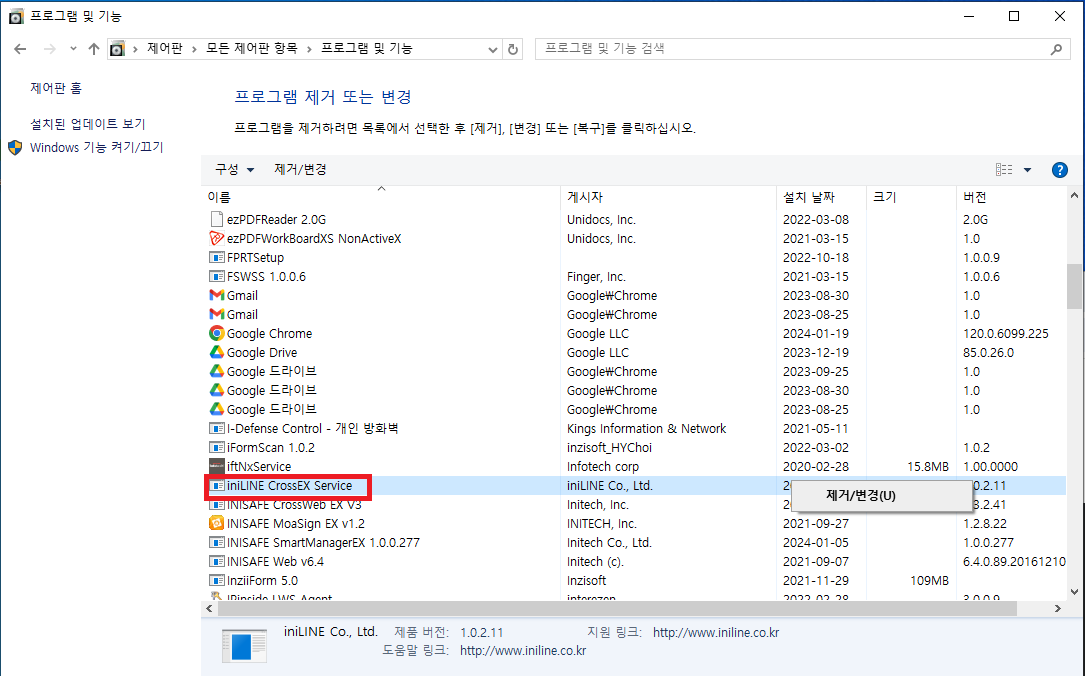This screenshot has width=1085, height=676.
Task: Open Windows 기능 켜기/끄기 link
Action: pos(96,147)
